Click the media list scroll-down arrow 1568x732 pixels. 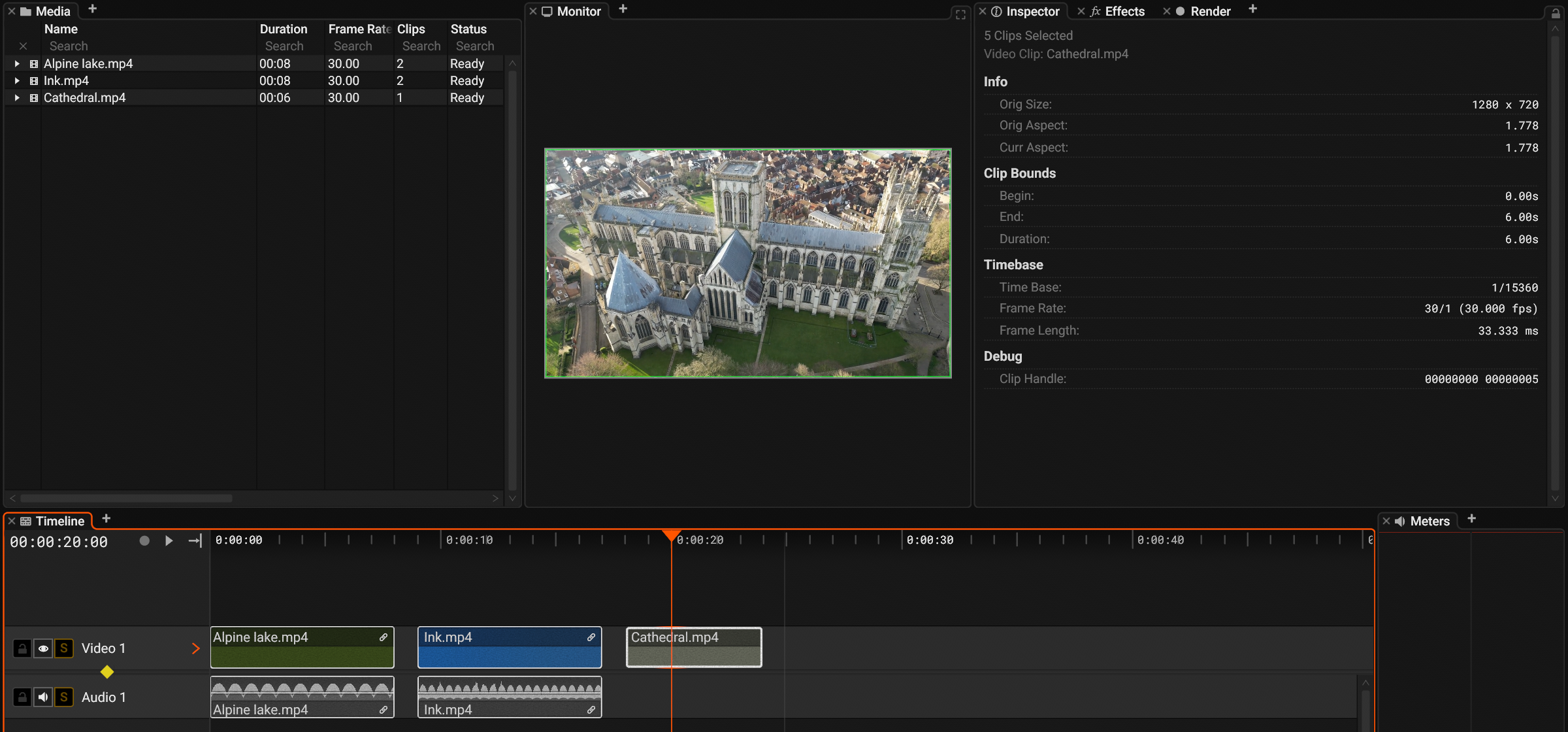click(x=512, y=498)
